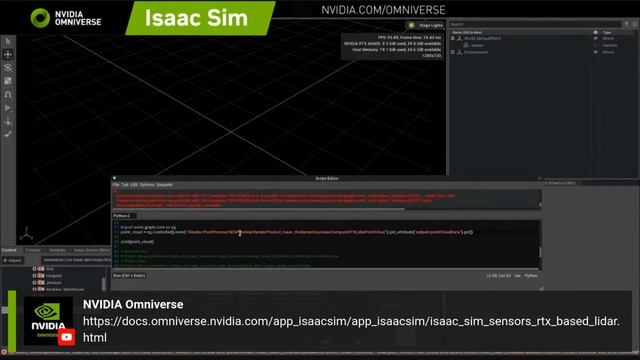
Task: Click the Stage panel Search field
Action: tap(534, 24)
